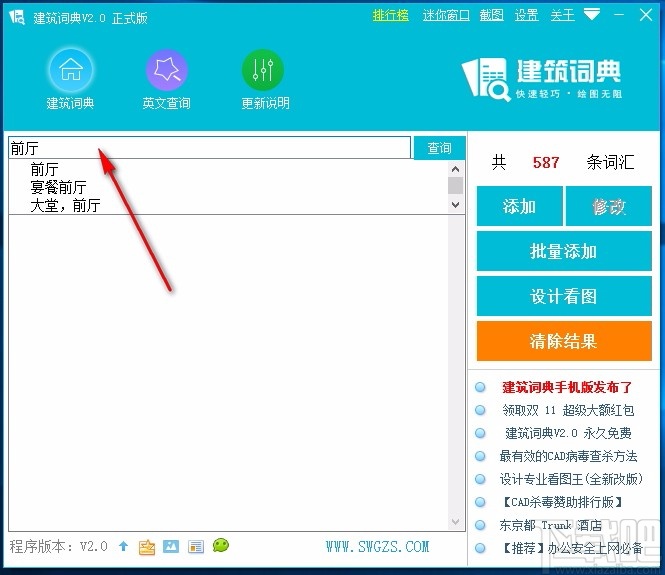Image resolution: width=665 pixels, height=575 pixels.
Task: Select the suggestion 宴餐前厅
Action: pos(59,187)
